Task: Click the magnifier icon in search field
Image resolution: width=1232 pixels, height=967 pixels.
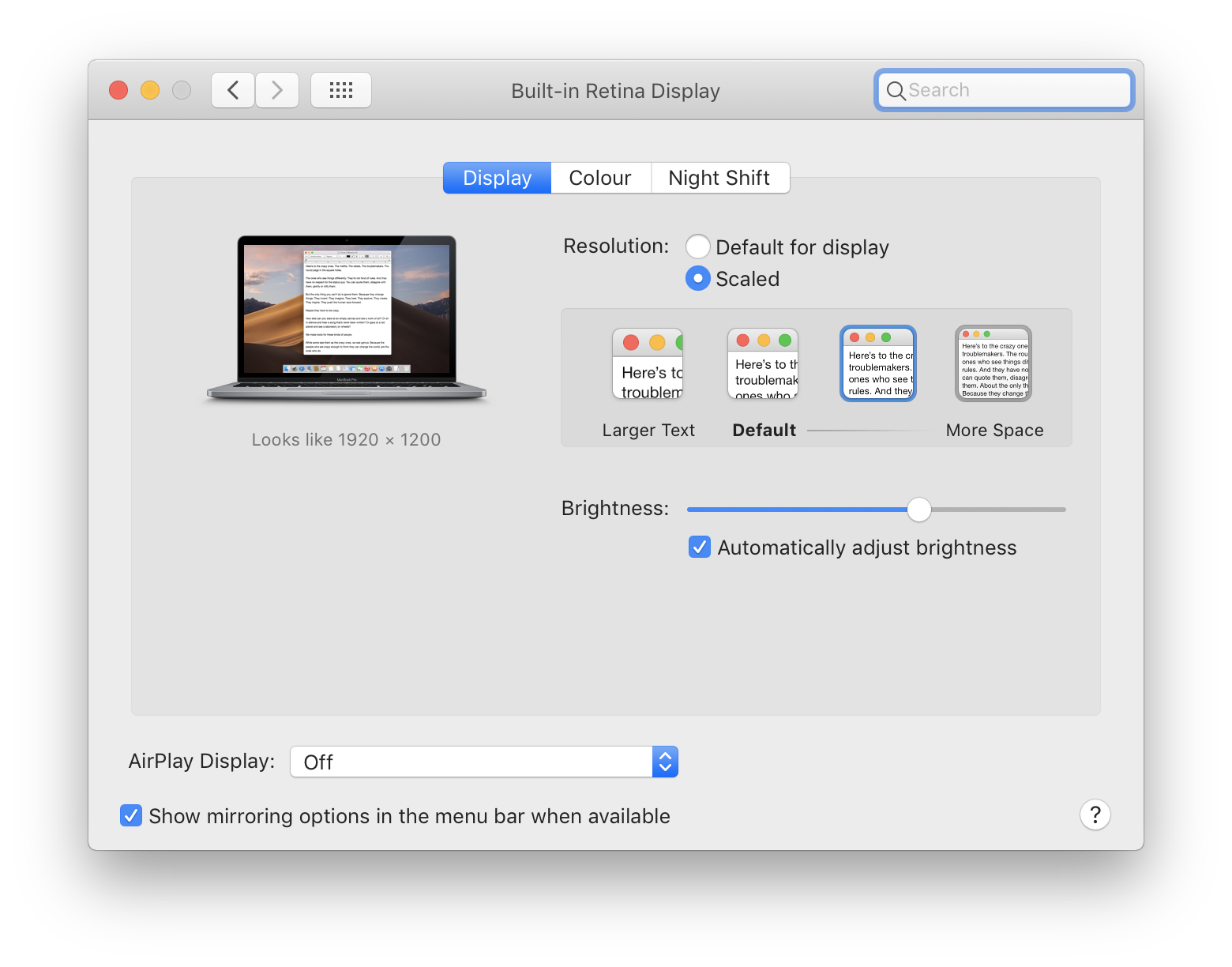Action: pos(896,91)
